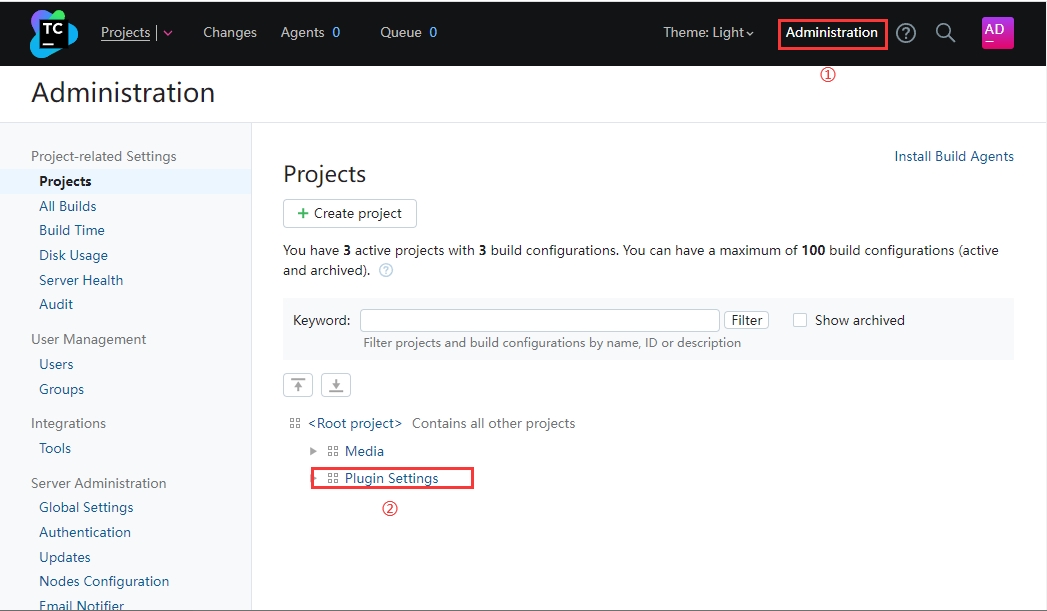1047x611 pixels.
Task: Expand the Media project tree node
Action: point(313,452)
